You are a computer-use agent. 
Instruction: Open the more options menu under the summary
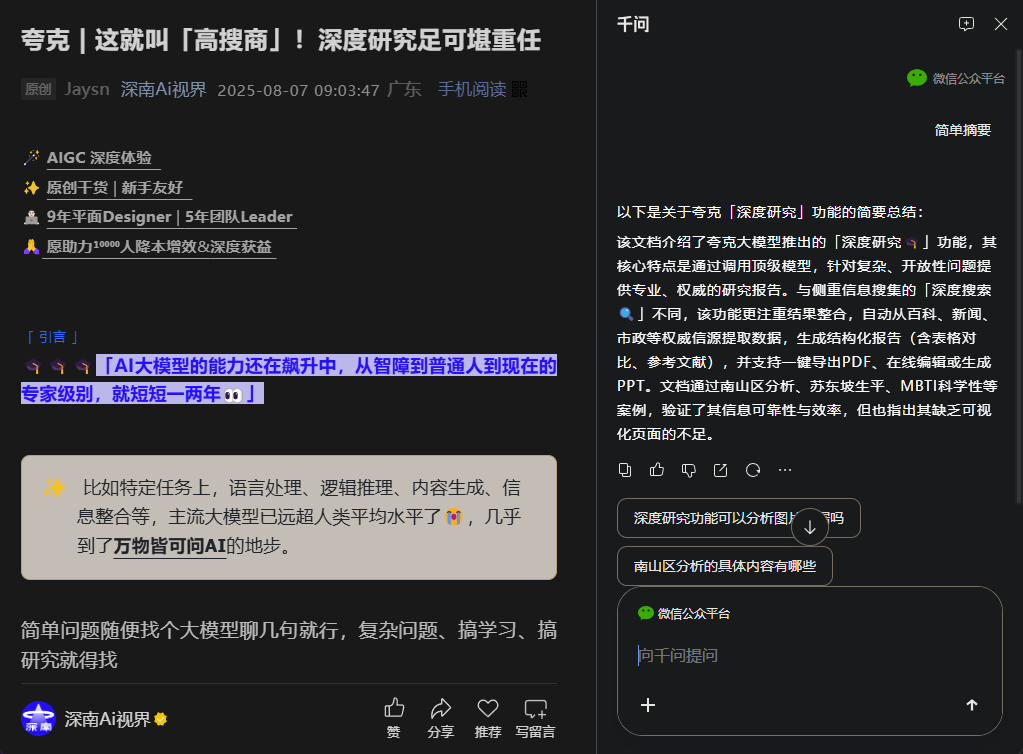point(785,469)
